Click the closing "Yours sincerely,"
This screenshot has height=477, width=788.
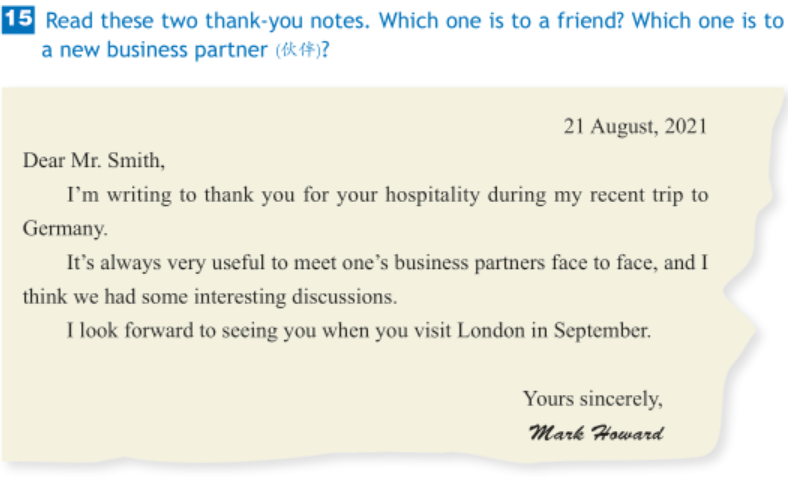pos(592,398)
